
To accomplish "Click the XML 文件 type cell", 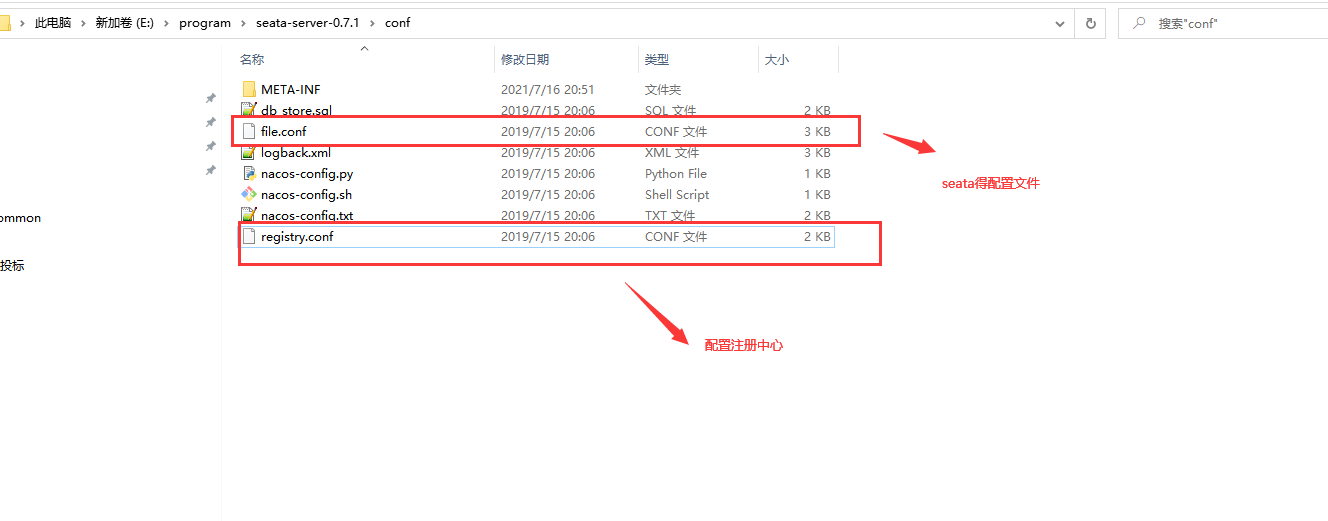I will point(672,152).
